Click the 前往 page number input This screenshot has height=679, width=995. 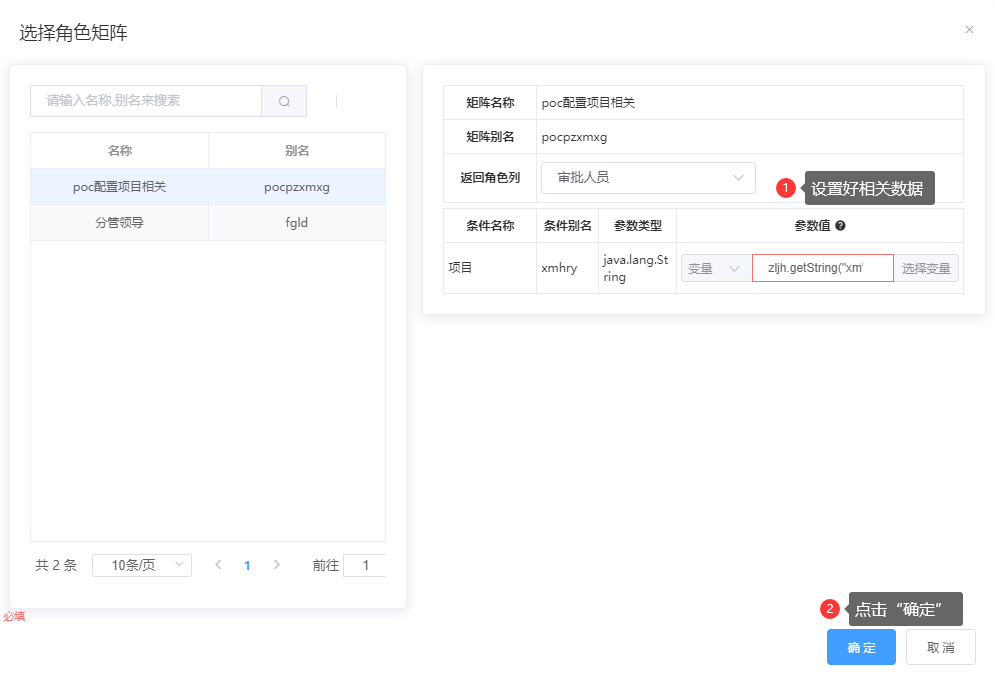pyautogui.click(x=364, y=565)
